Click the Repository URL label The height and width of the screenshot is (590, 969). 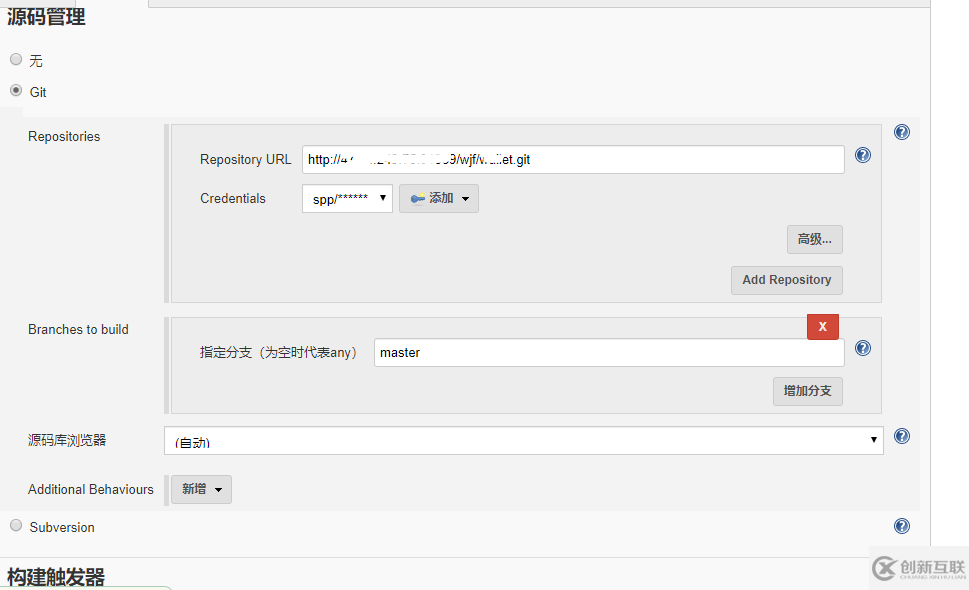point(245,159)
